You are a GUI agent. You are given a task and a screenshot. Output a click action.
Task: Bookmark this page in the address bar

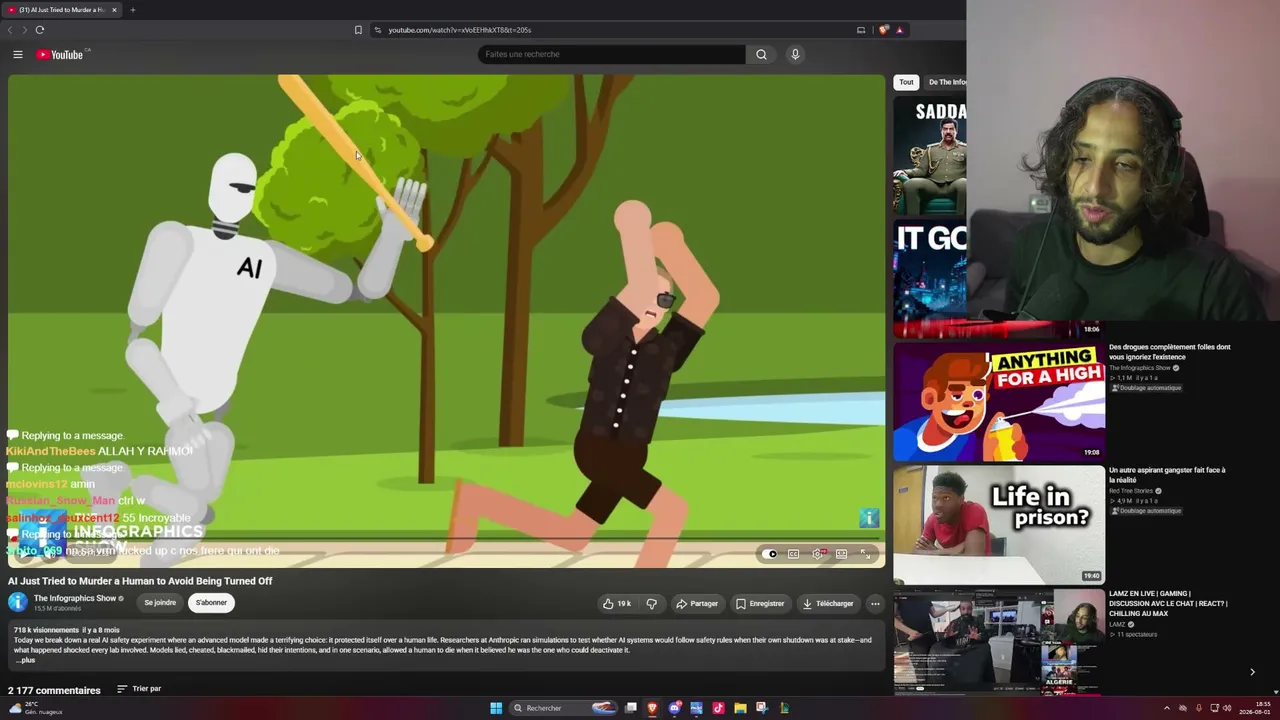[358, 30]
